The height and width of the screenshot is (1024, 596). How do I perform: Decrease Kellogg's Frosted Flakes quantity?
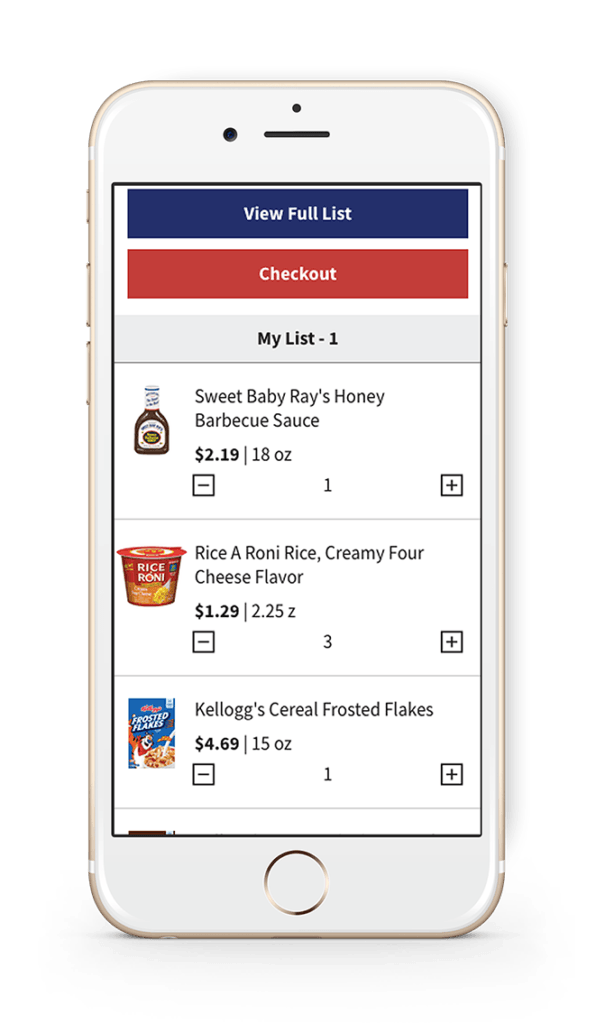[x=204, y=775]
